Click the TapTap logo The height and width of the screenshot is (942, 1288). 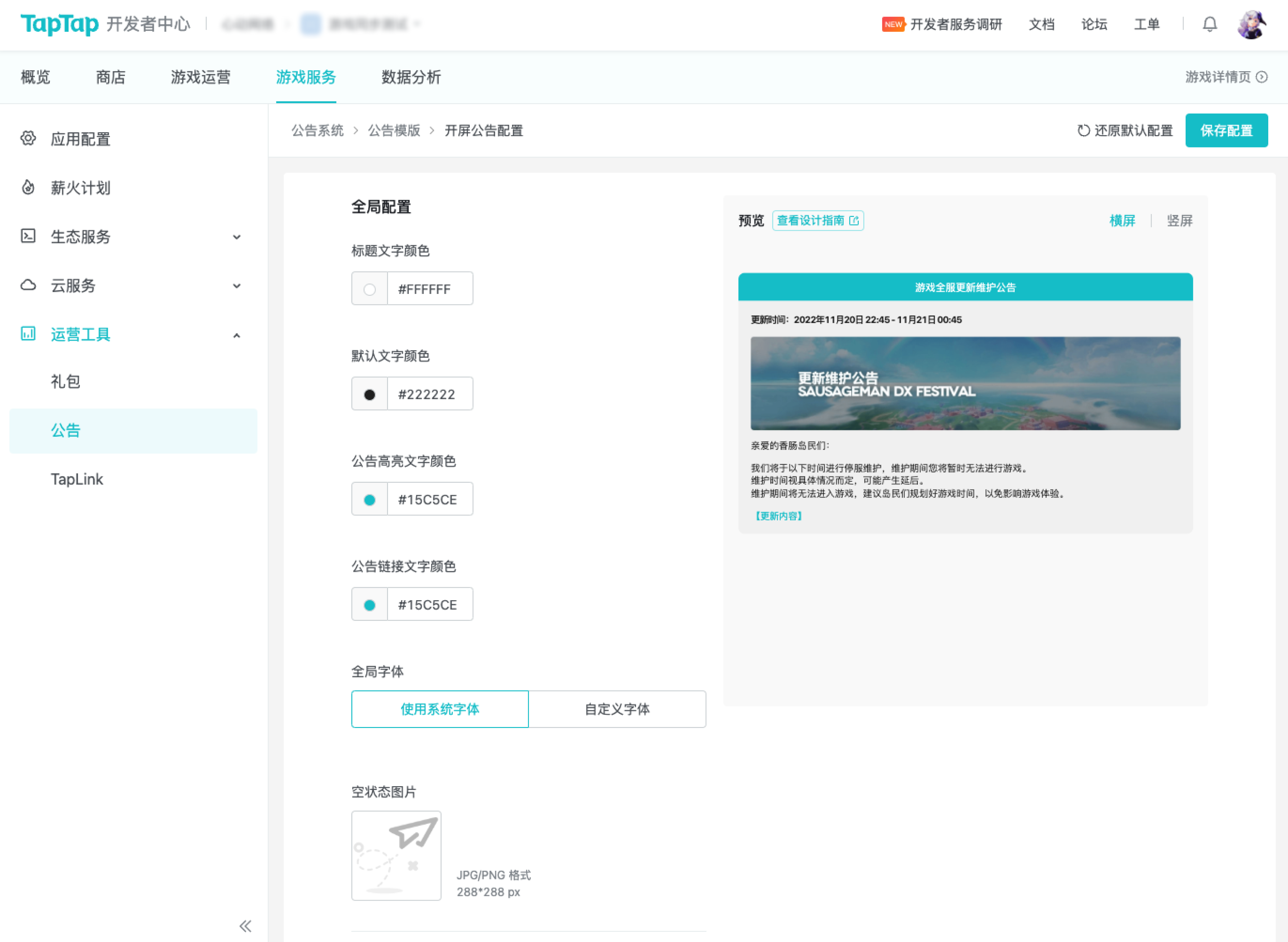[x=59, y=24]
